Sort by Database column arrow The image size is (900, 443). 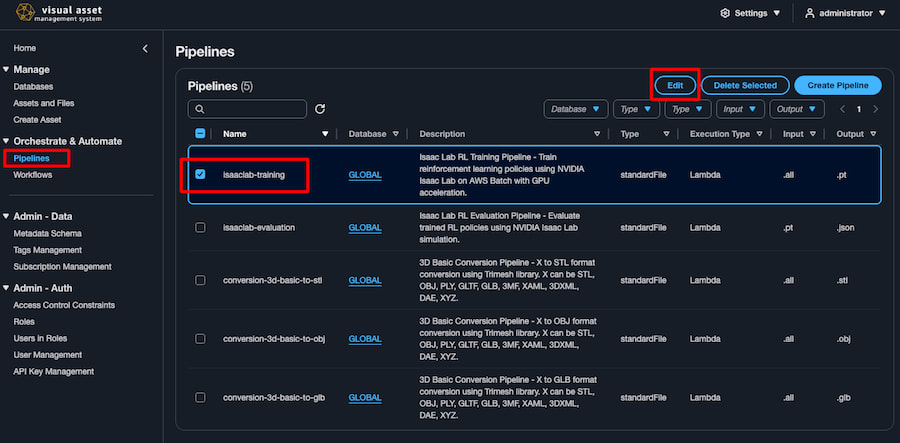coord(395,134)
